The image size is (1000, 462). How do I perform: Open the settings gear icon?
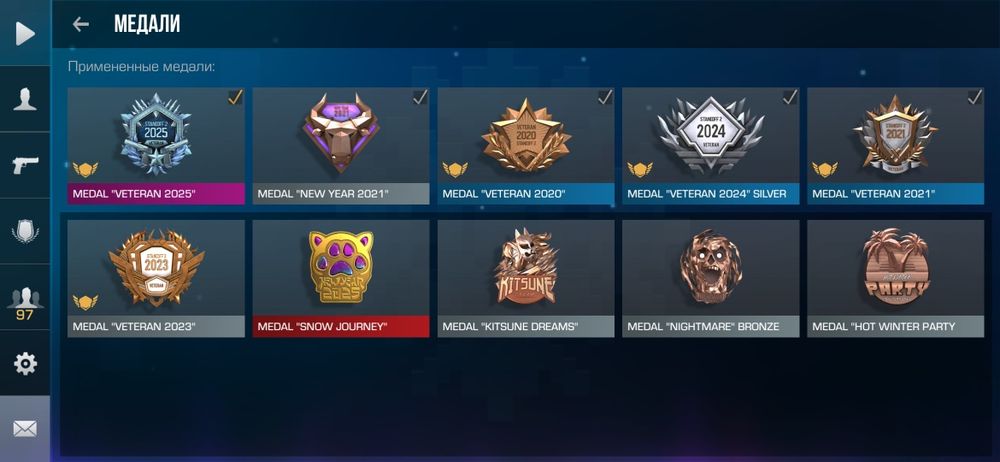click(25, 363)
